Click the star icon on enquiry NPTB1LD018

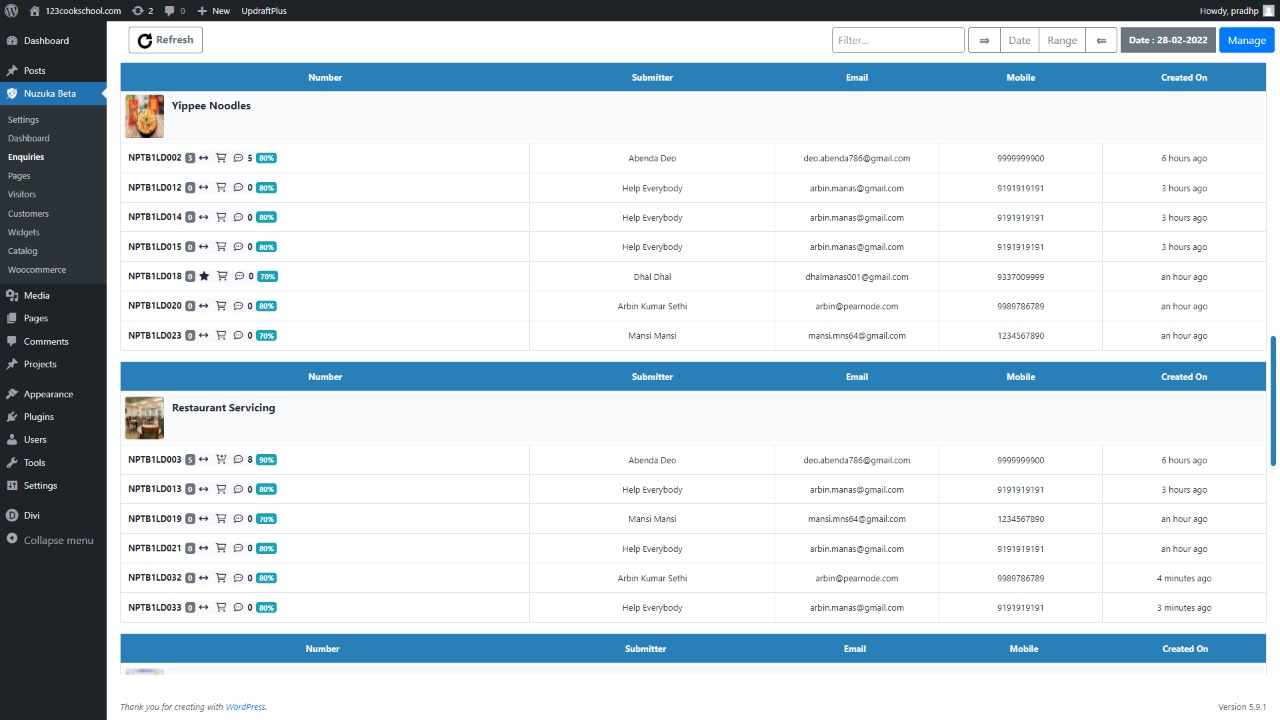pyautogui.click(x=204, y=277)
